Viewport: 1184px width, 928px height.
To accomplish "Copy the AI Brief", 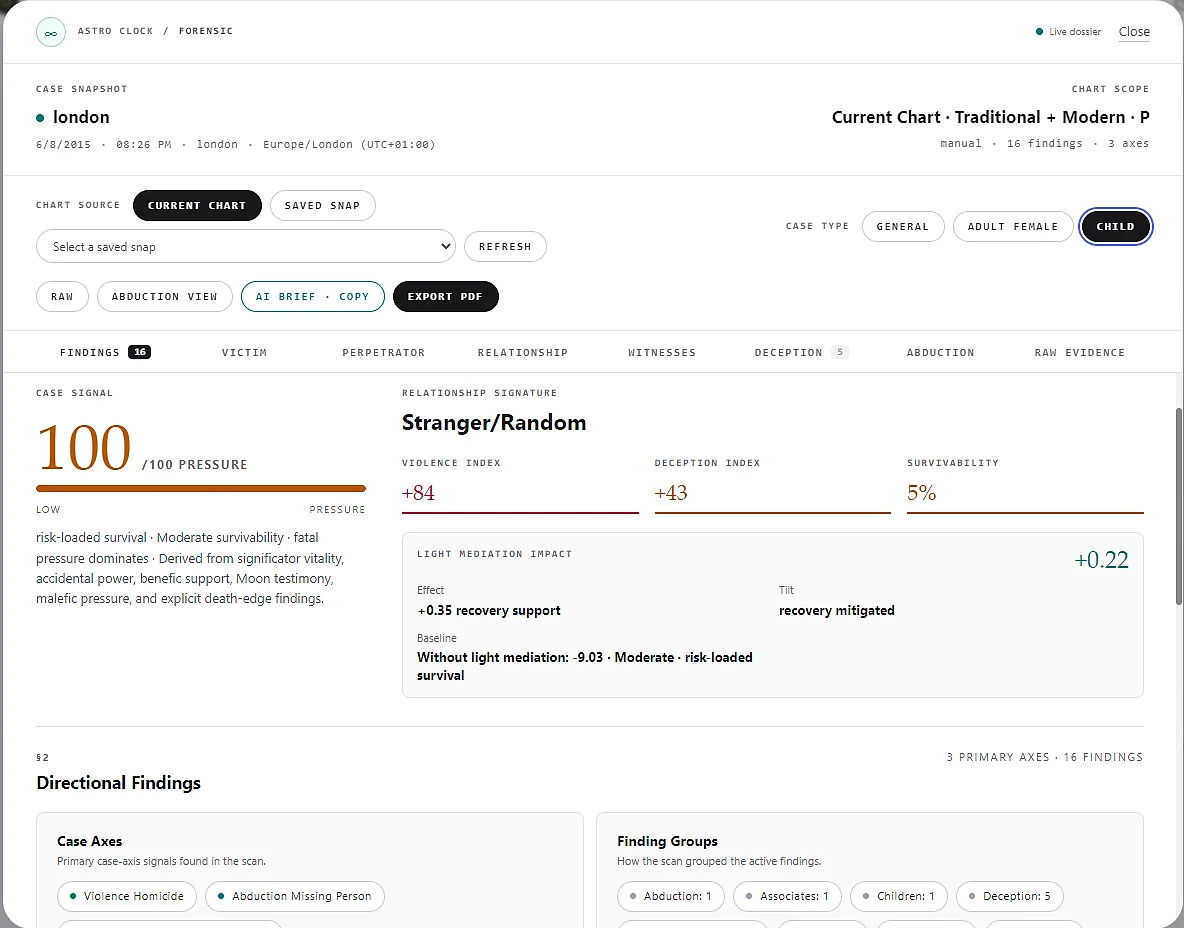I will click(x=312, y=297).
